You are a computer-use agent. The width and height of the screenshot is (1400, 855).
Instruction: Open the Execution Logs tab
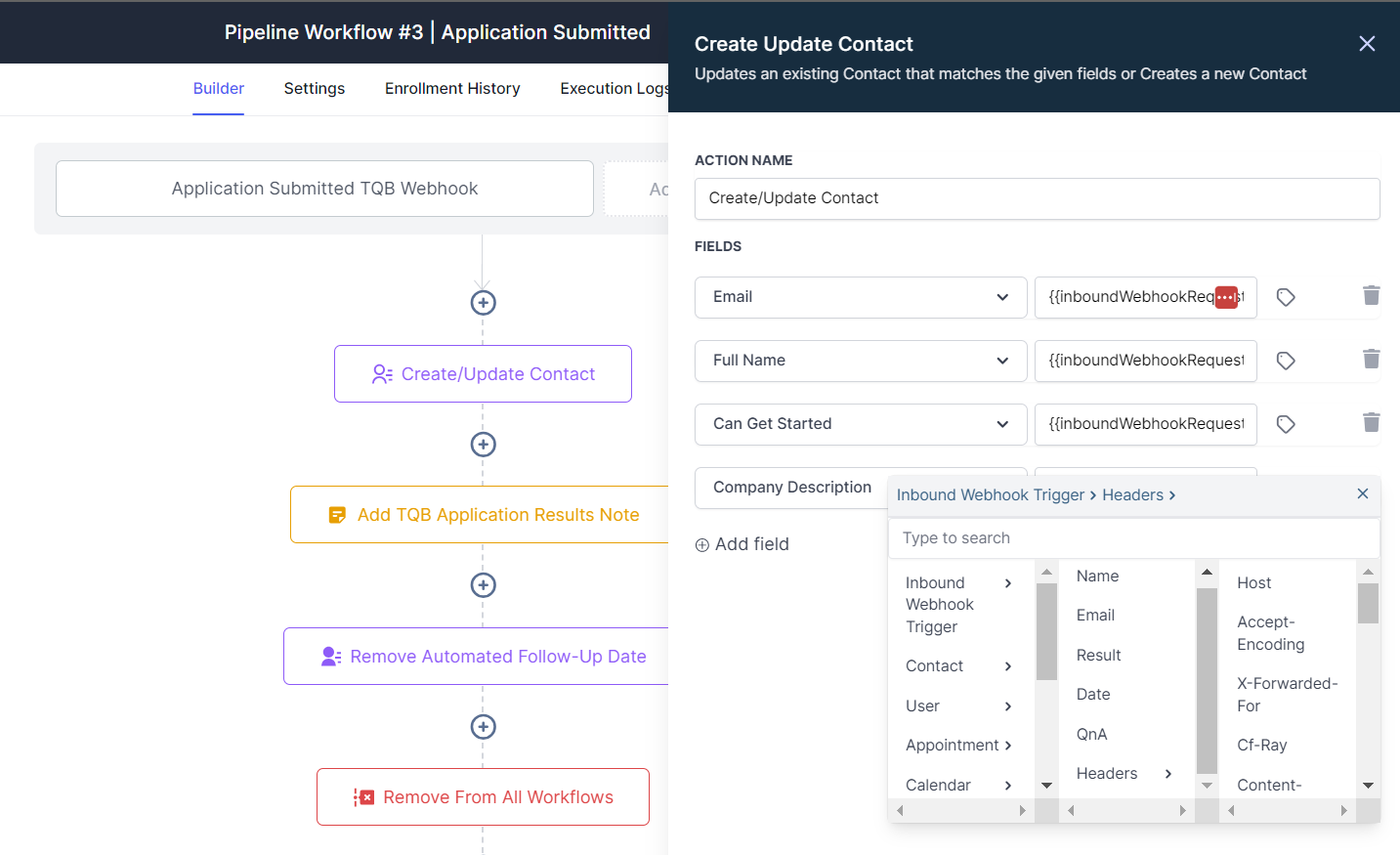[x=614, y=89]
